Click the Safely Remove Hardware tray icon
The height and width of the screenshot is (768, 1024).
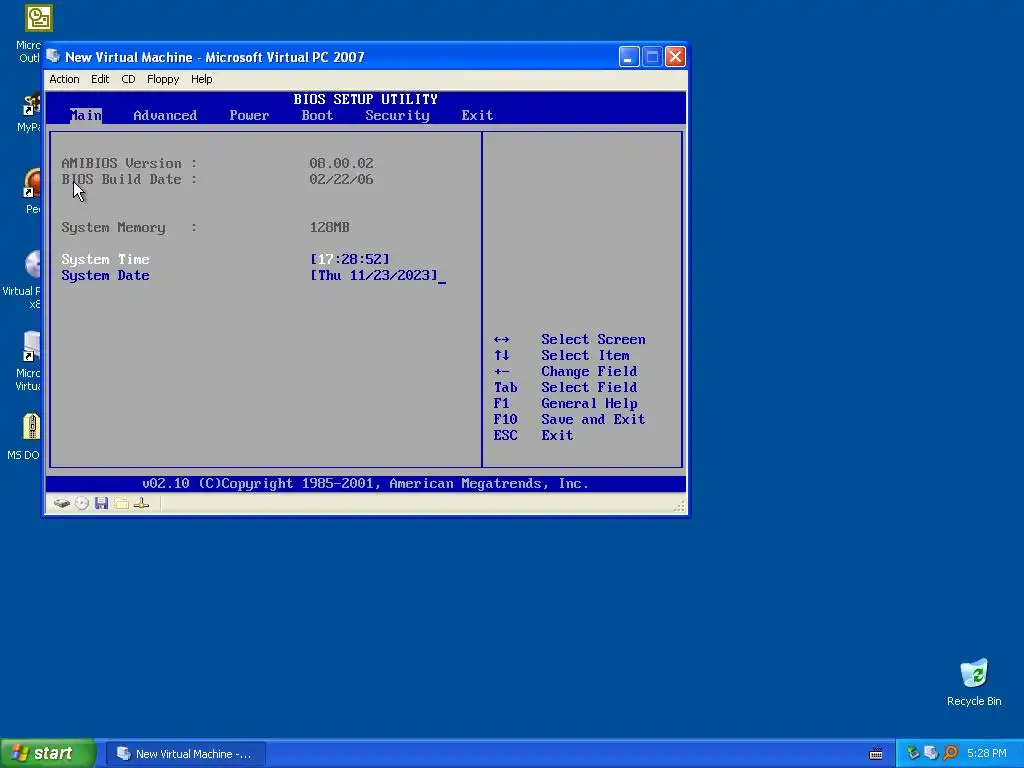912,753
